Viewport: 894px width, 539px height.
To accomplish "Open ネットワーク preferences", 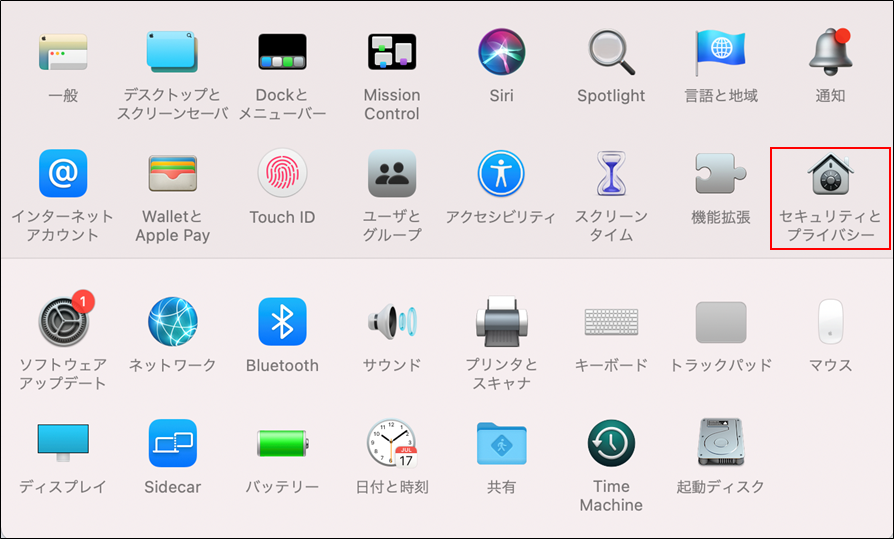I will [x=172, y=321].
